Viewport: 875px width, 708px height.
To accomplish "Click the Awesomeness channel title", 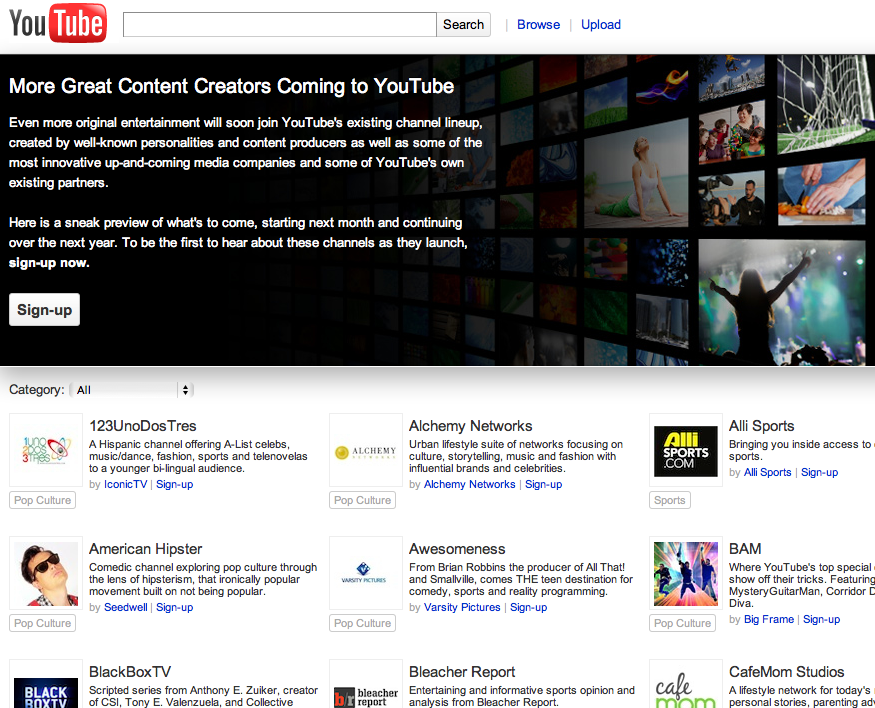I will (x=457, y=549).
